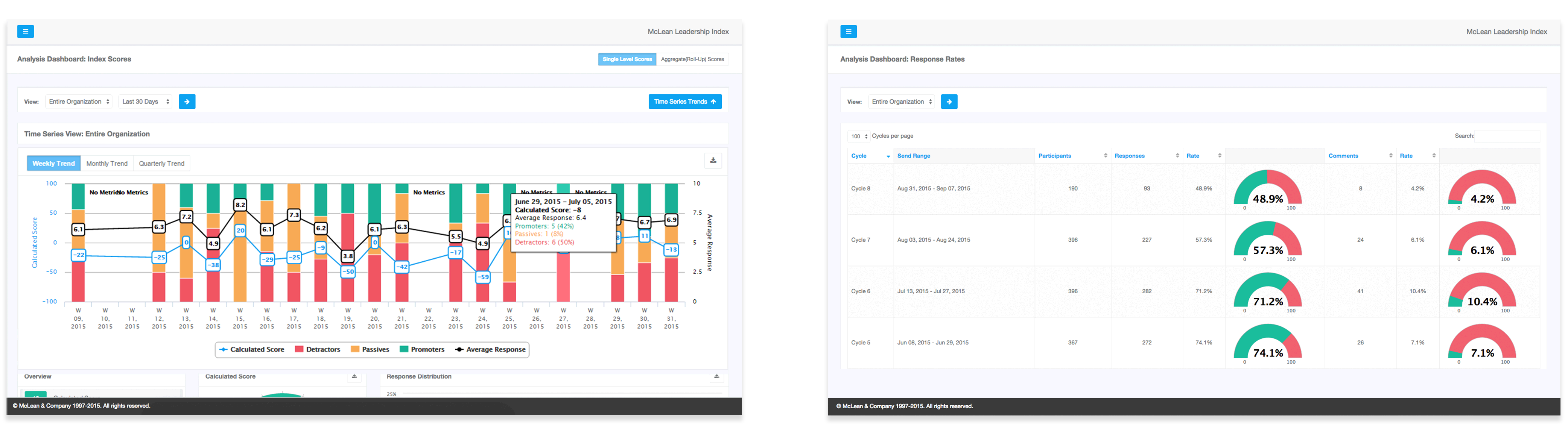The height and width of the screenshot is (426, 1568).
Task: Switch to Quarterly Trend tab
Action: [161, 164]
